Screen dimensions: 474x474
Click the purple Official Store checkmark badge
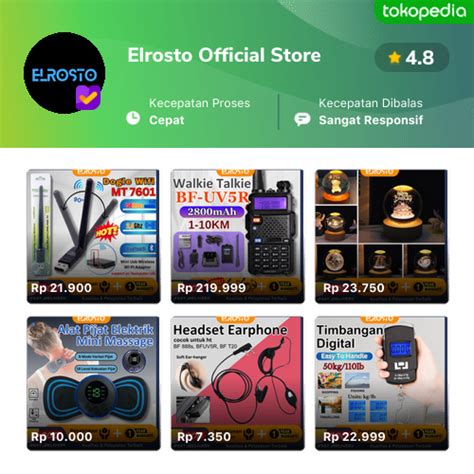point(88,98)
